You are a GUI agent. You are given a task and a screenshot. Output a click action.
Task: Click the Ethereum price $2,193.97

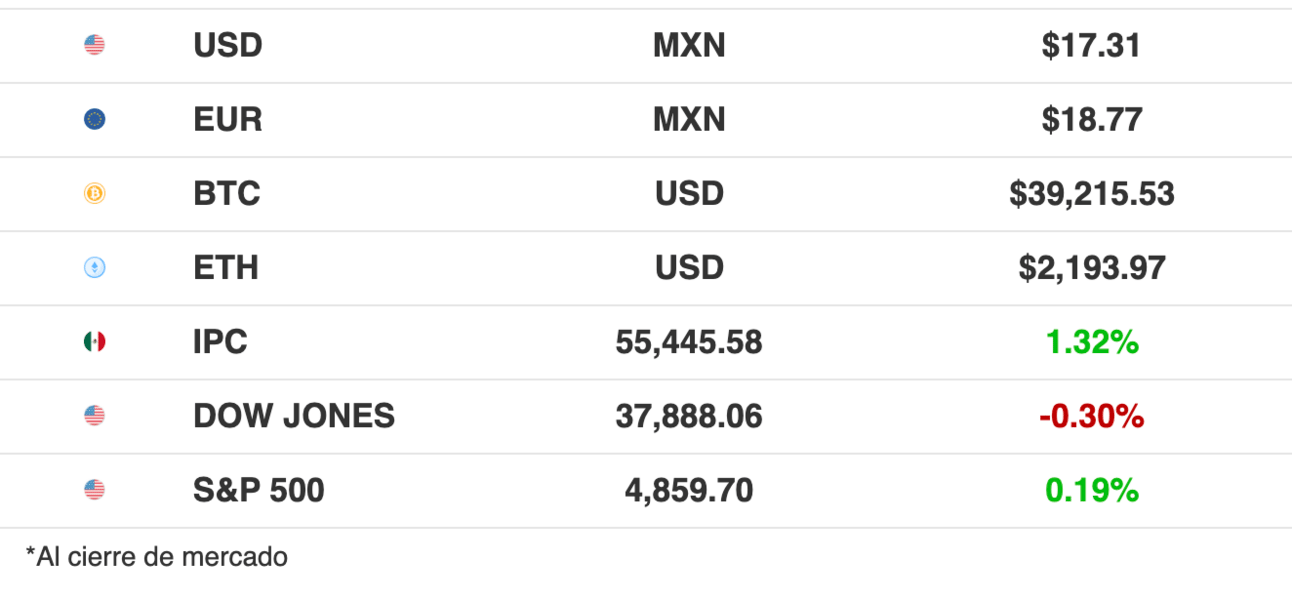[1091, 268]
